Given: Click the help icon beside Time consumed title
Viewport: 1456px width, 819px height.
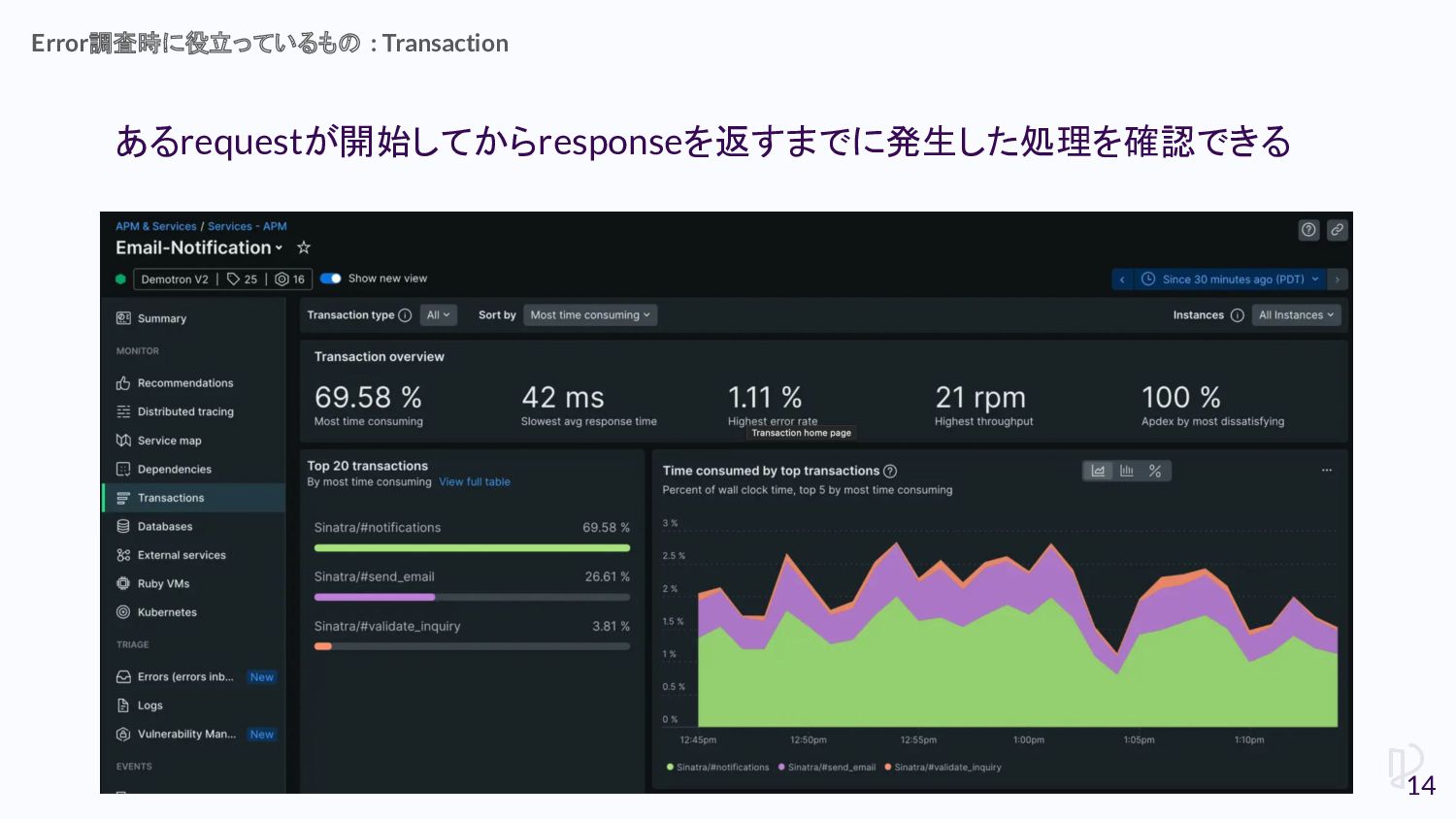Looking at the screenshot, I should (x=890, y=472).
